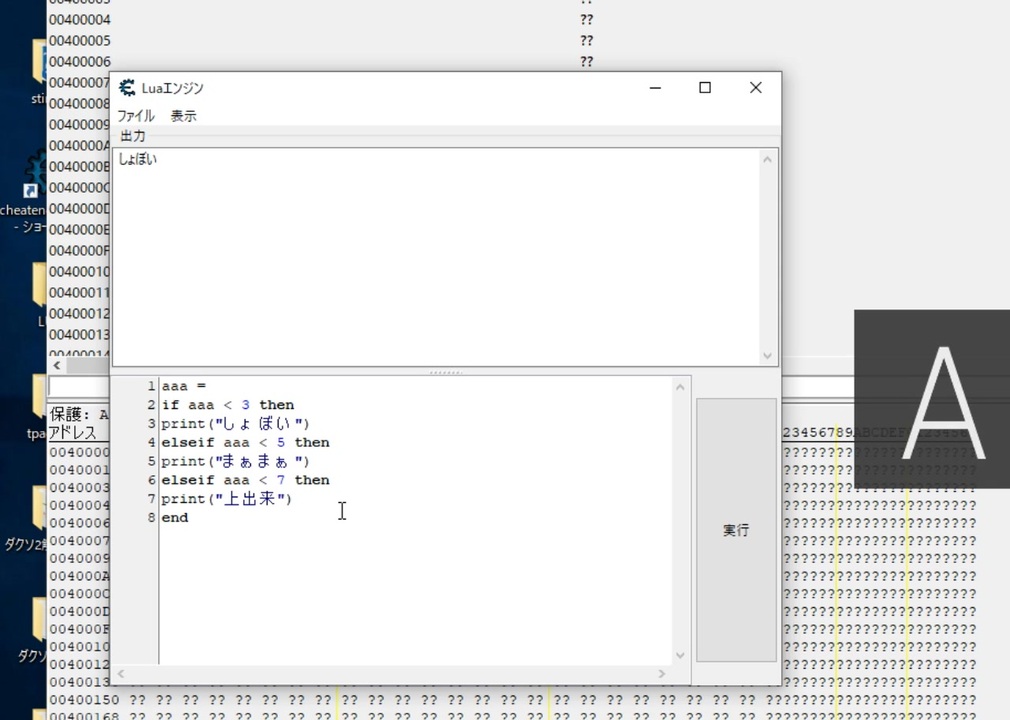Click the 実行 execute button

click(736, 529)
